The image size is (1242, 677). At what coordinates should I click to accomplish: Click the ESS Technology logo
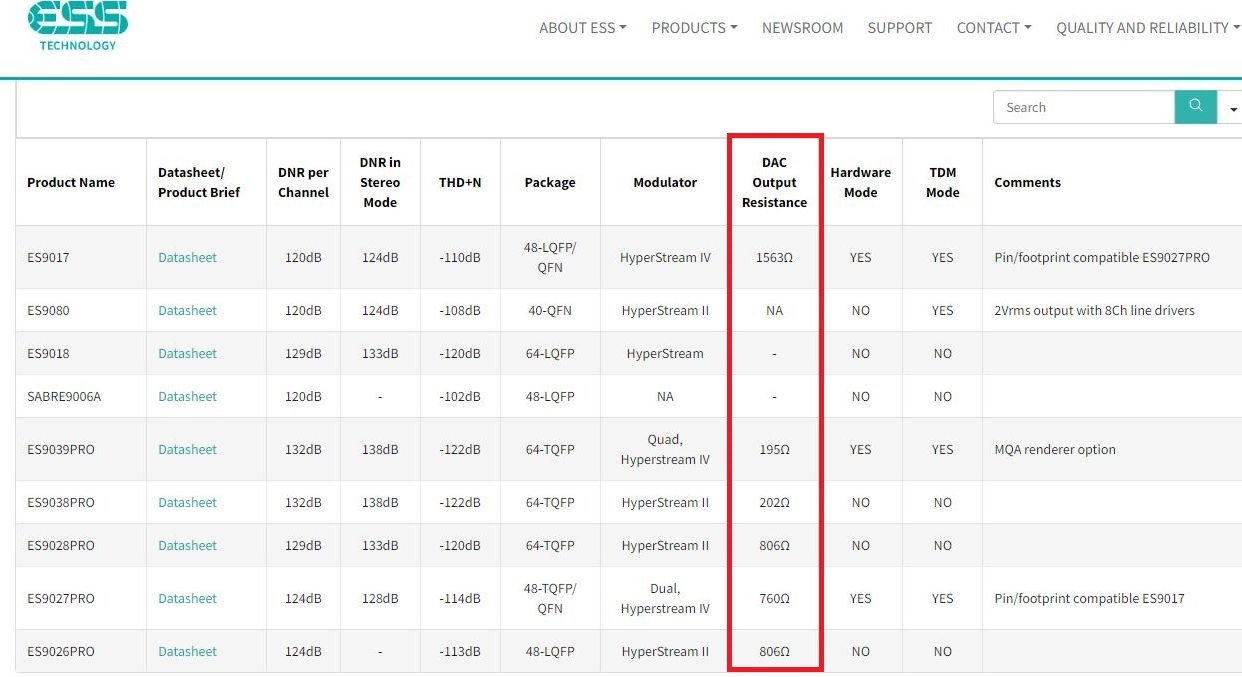tap(78, 26)
